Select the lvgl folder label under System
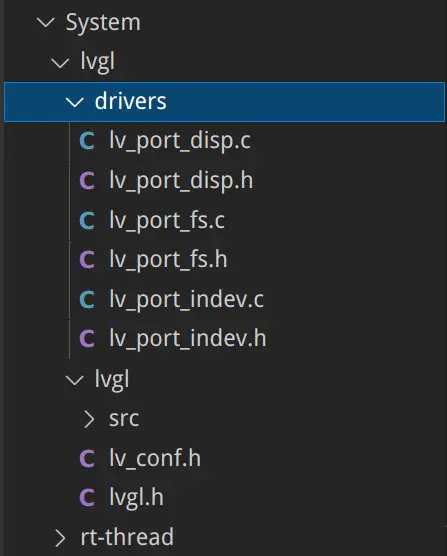Screen dimensions: 447x556 [x=98, y=63]
